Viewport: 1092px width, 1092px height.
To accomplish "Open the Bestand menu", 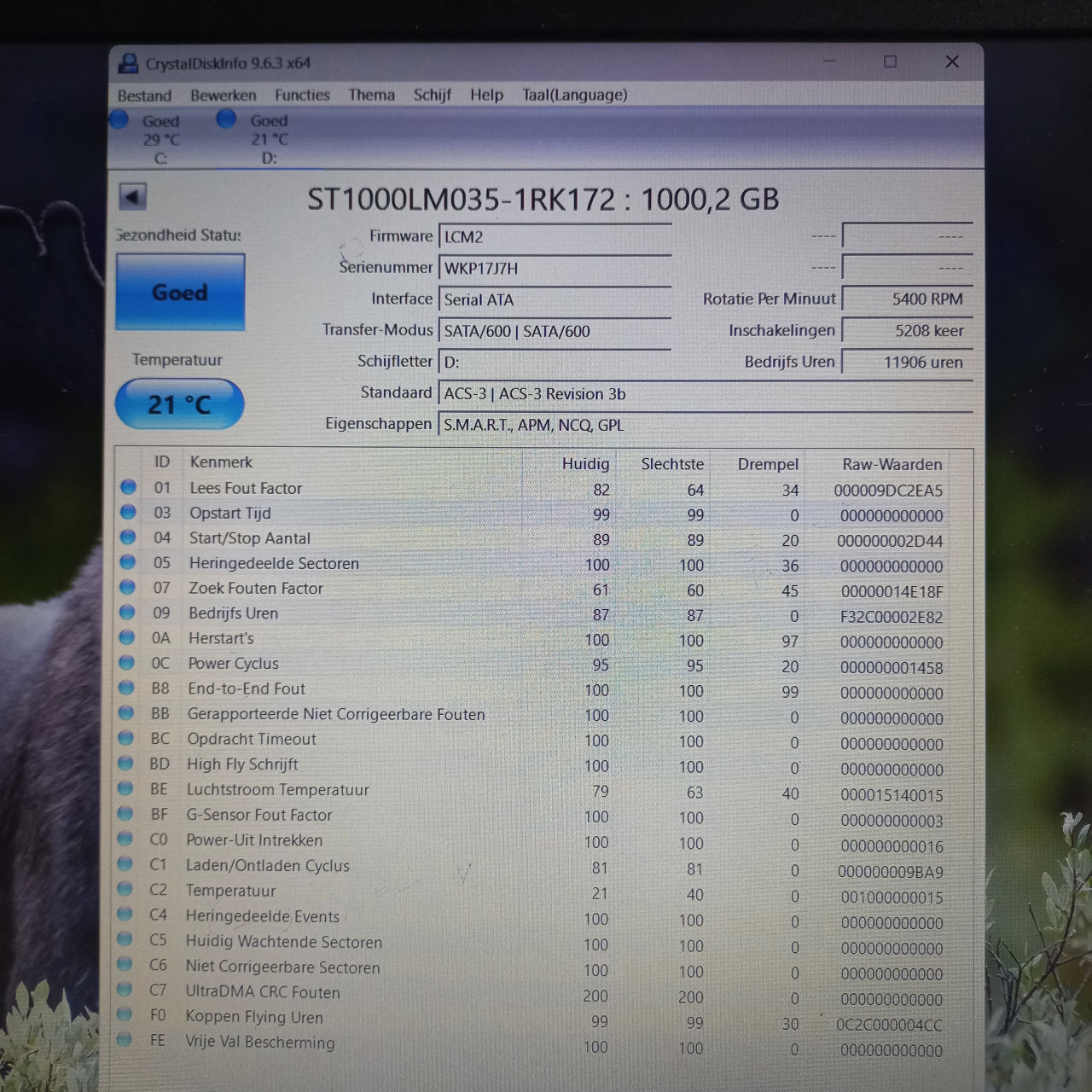I will (144, 96).
